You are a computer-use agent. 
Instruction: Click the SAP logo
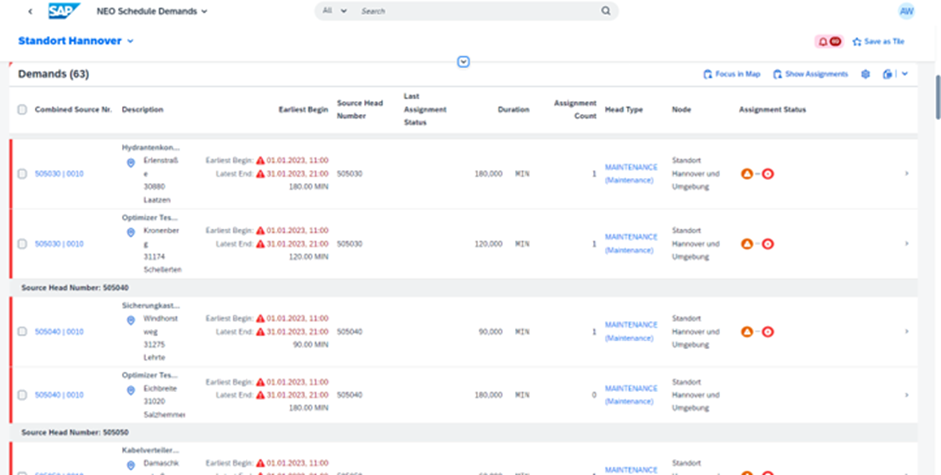coord(64,11)
